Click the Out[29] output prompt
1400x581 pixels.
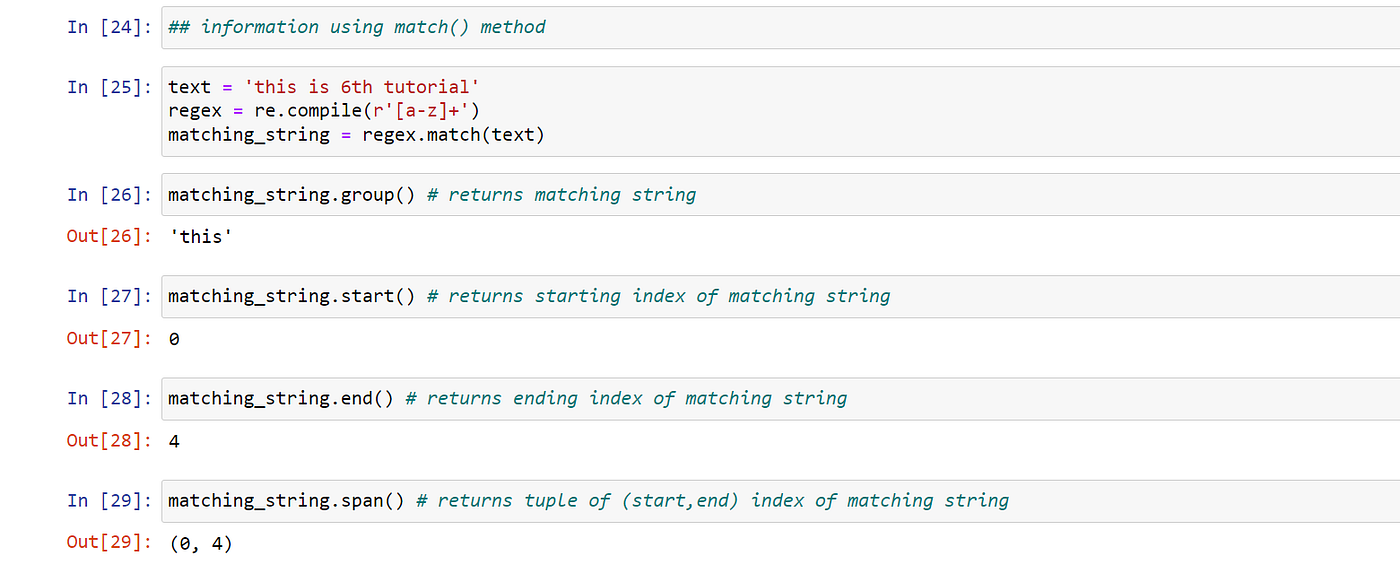pos(108,542)
